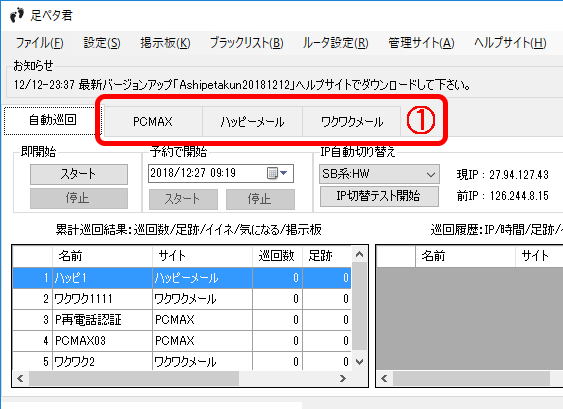The height and width of the screenshot is (409, 563).
Task: Open the SB系:HW IP switching combo box
Action: click(379, 174)
